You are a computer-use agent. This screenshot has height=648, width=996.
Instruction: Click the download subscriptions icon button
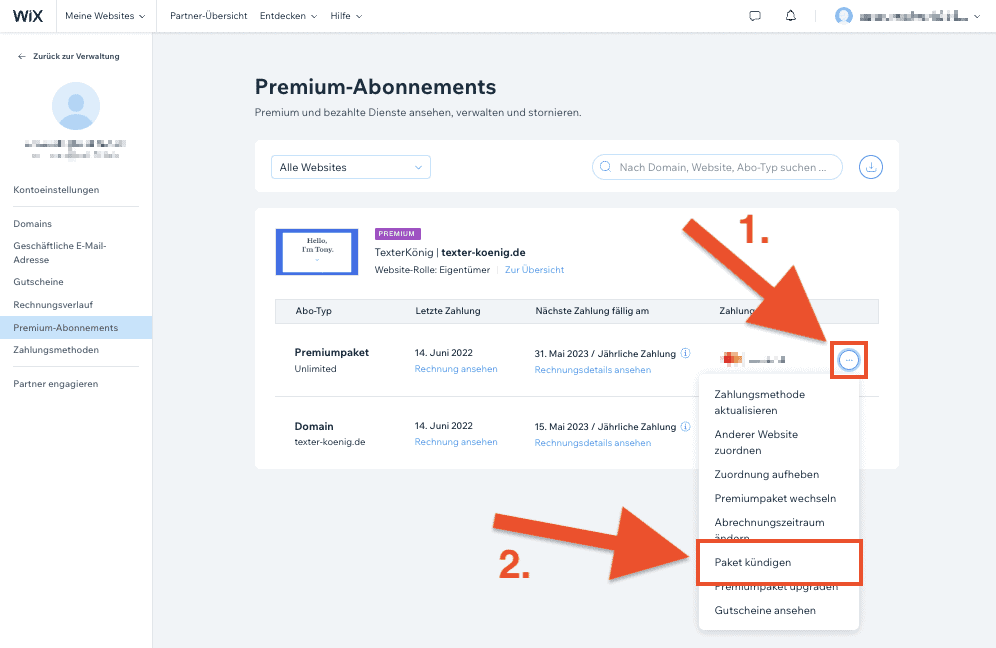point(871,167)
